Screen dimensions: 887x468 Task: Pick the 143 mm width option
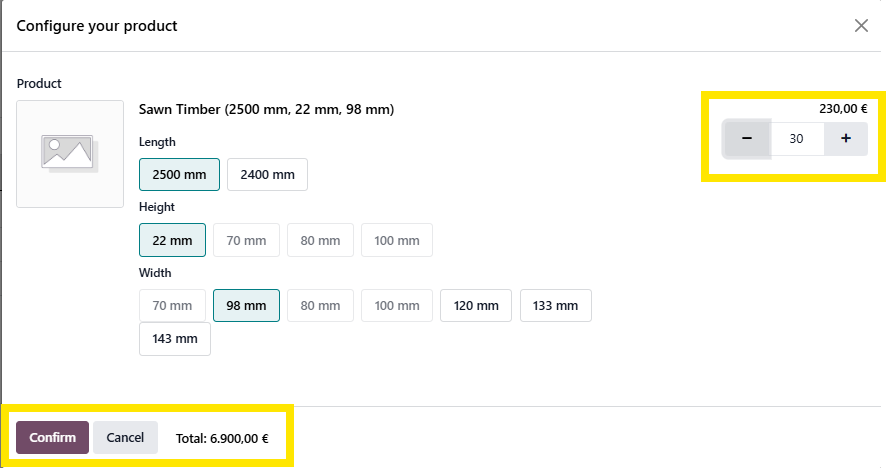click(x=175, y=338)
